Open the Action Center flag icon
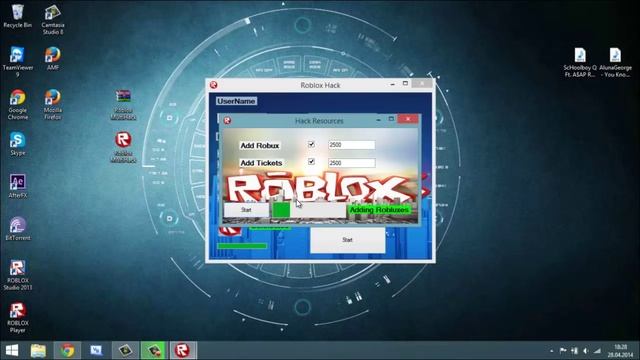The width and height of the screenshot is (640, 360). tap(563, 351)
